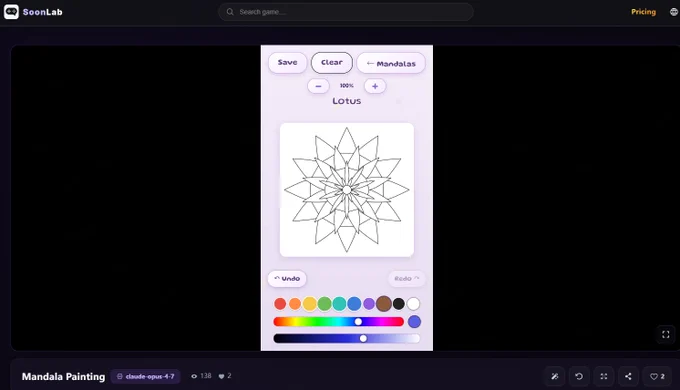Select the yellow color swatch
This screenshot has width=680, height=390.
click(x=310, y=304)
